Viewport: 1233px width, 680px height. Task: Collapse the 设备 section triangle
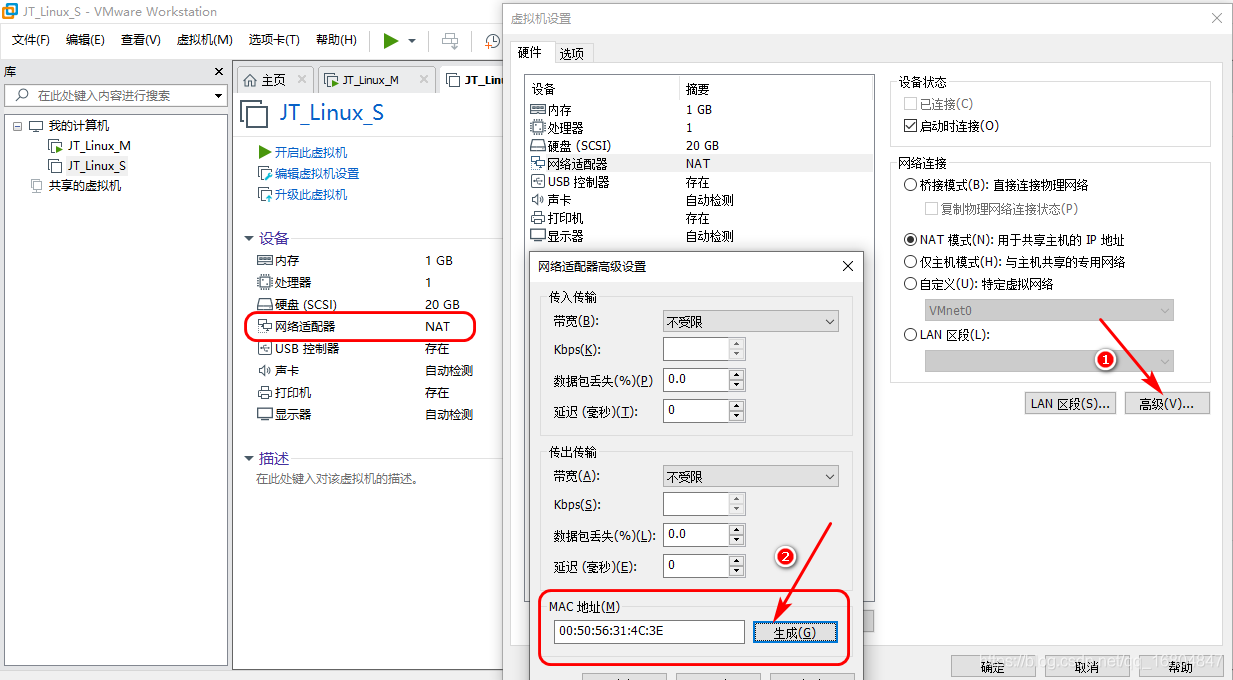(x=249, y=239)
